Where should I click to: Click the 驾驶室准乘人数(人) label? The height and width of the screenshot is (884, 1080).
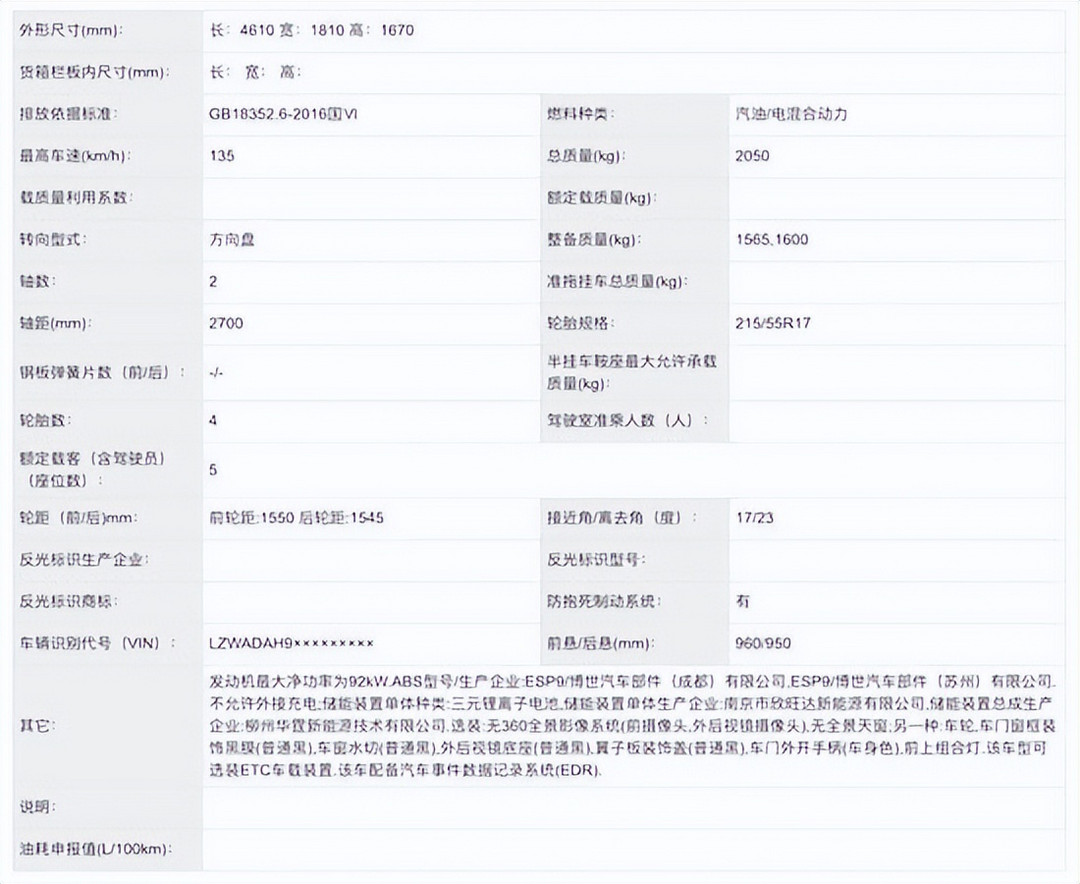627,420
